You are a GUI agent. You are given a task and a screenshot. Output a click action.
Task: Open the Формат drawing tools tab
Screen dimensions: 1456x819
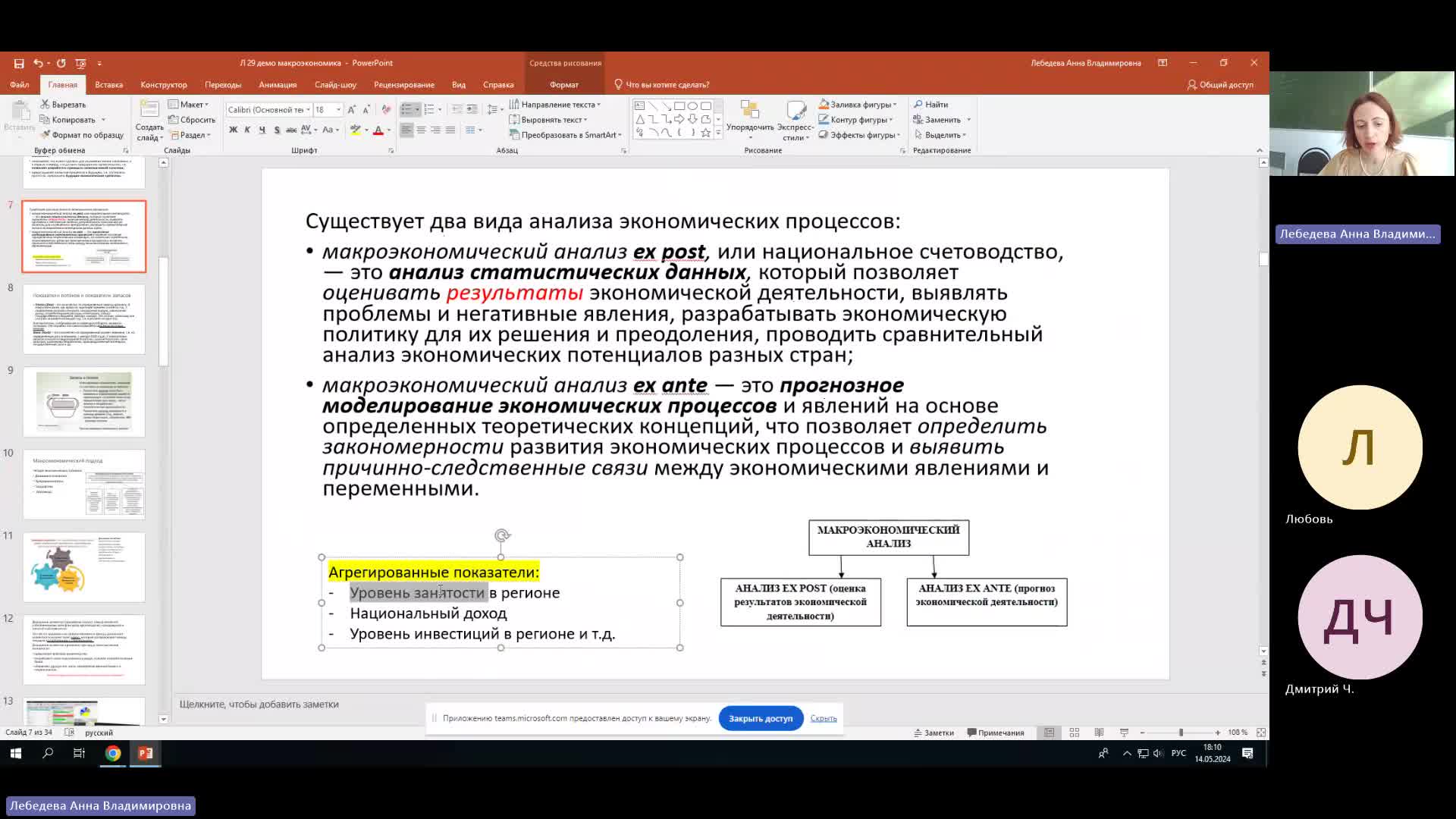click(x=564, y=85)
